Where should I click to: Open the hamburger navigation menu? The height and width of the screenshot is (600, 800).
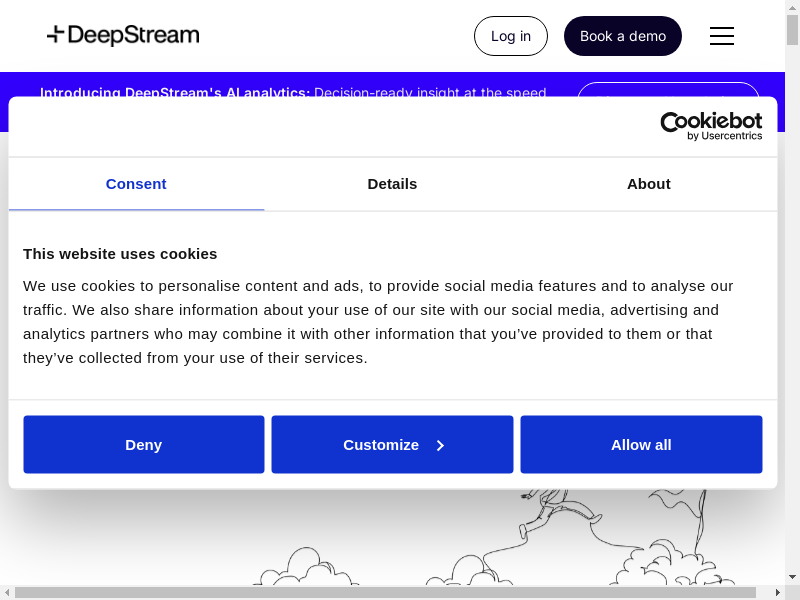click(x=721, y=36)
